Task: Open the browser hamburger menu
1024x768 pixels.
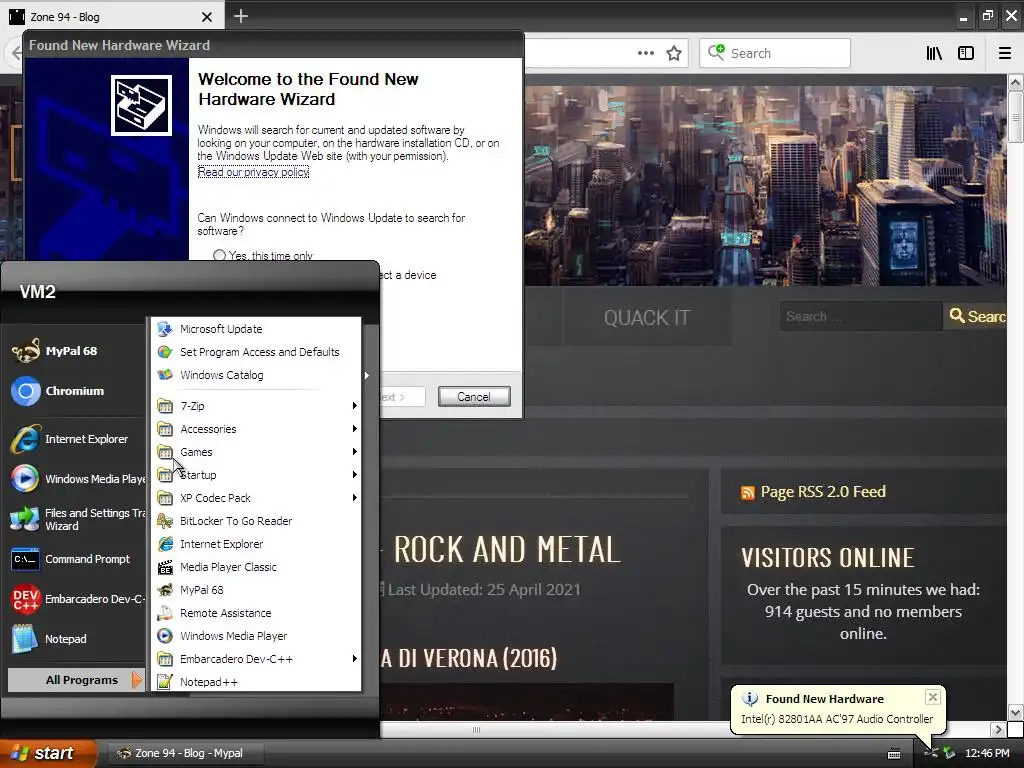Action: point(1005,53)
